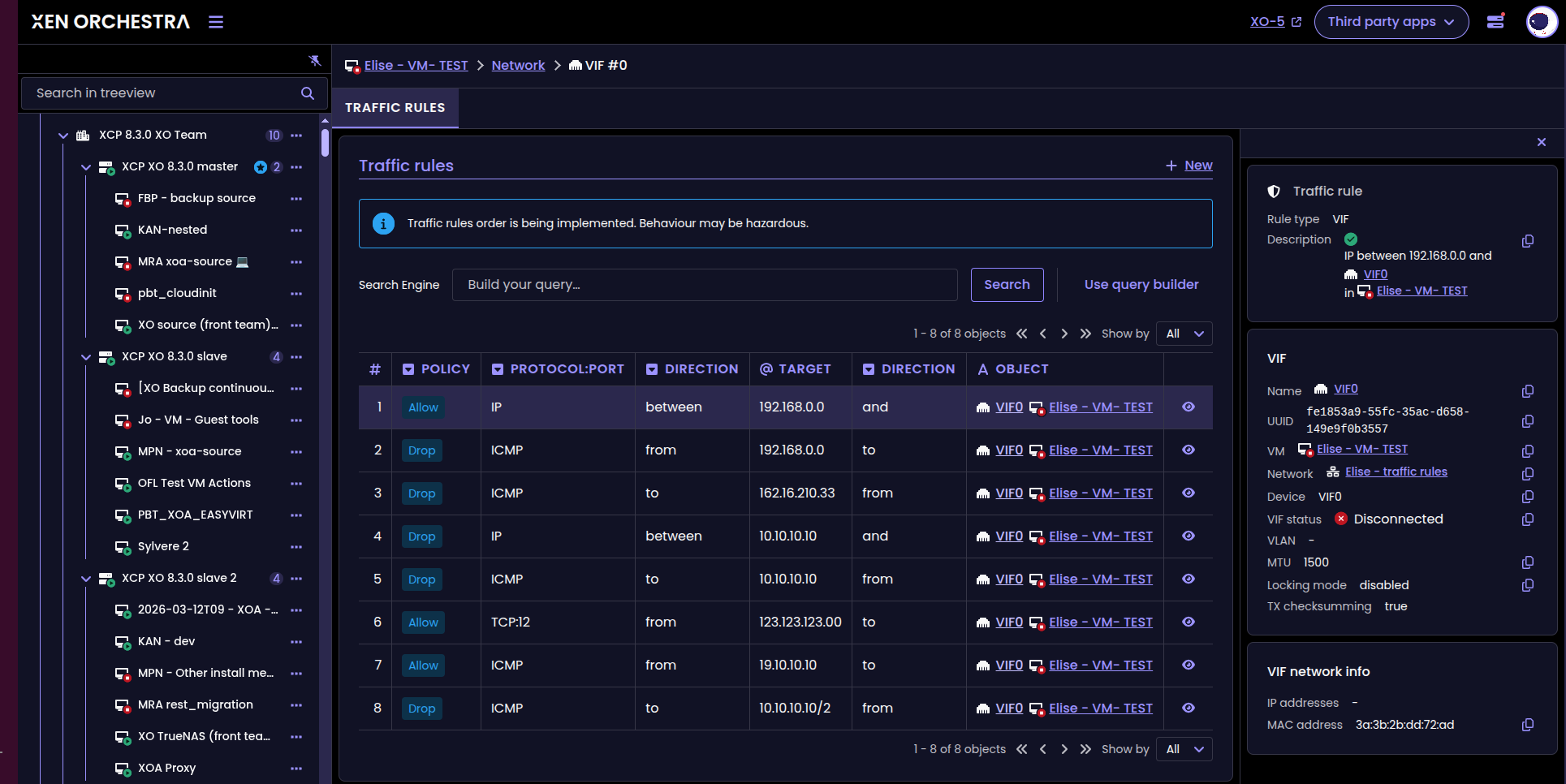1566x784 pixels.
Task: Copy the MAC address value
Action: (1528, 725)
